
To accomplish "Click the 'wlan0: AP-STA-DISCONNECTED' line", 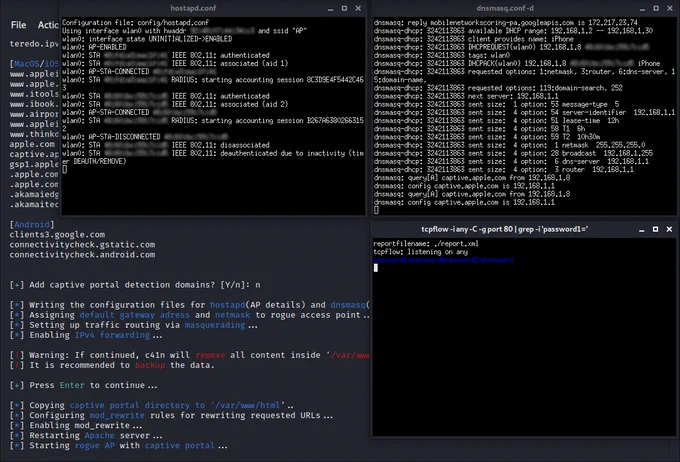I will point(145,137).
